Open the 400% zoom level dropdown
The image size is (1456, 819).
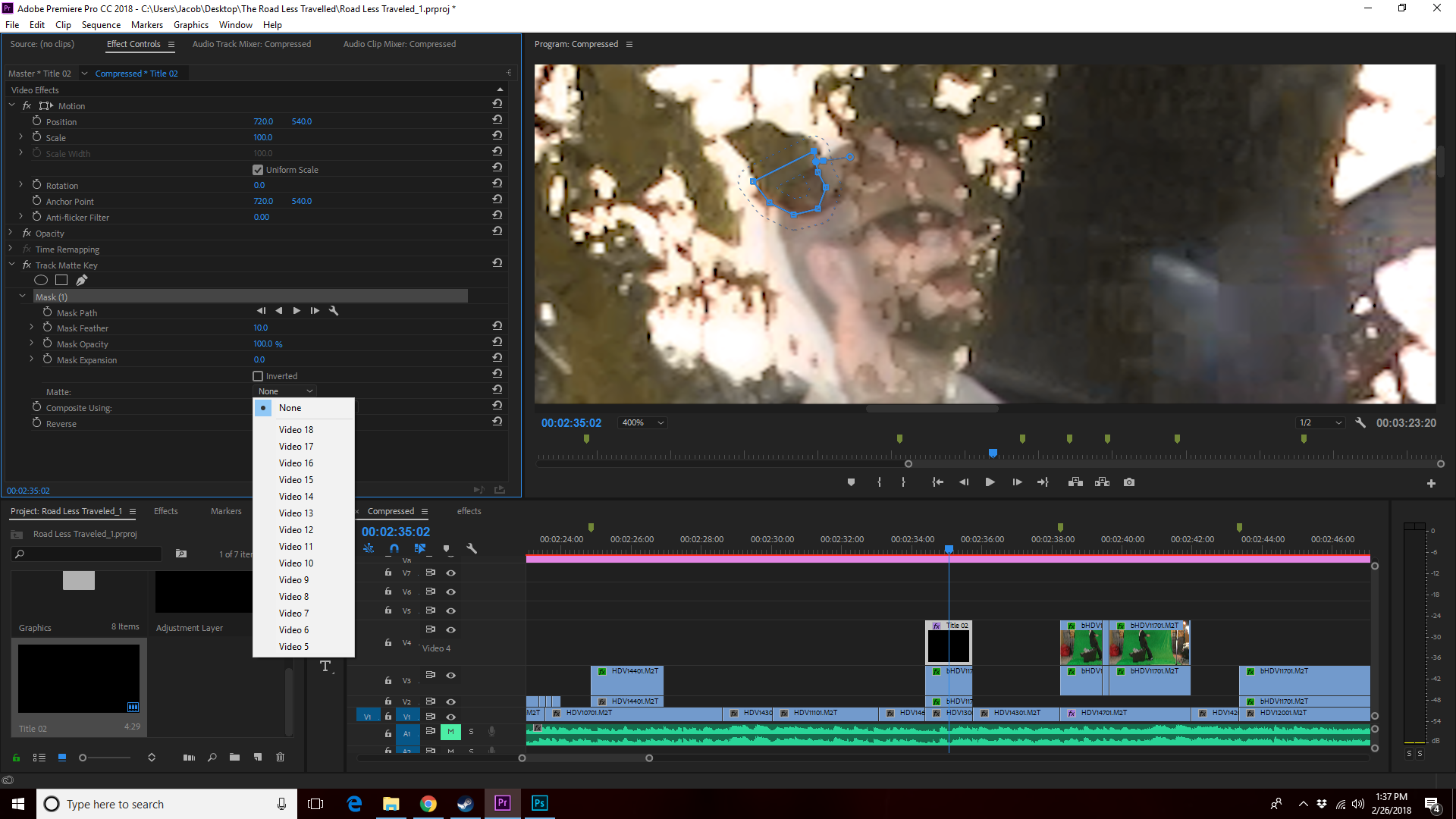point(643,423)
